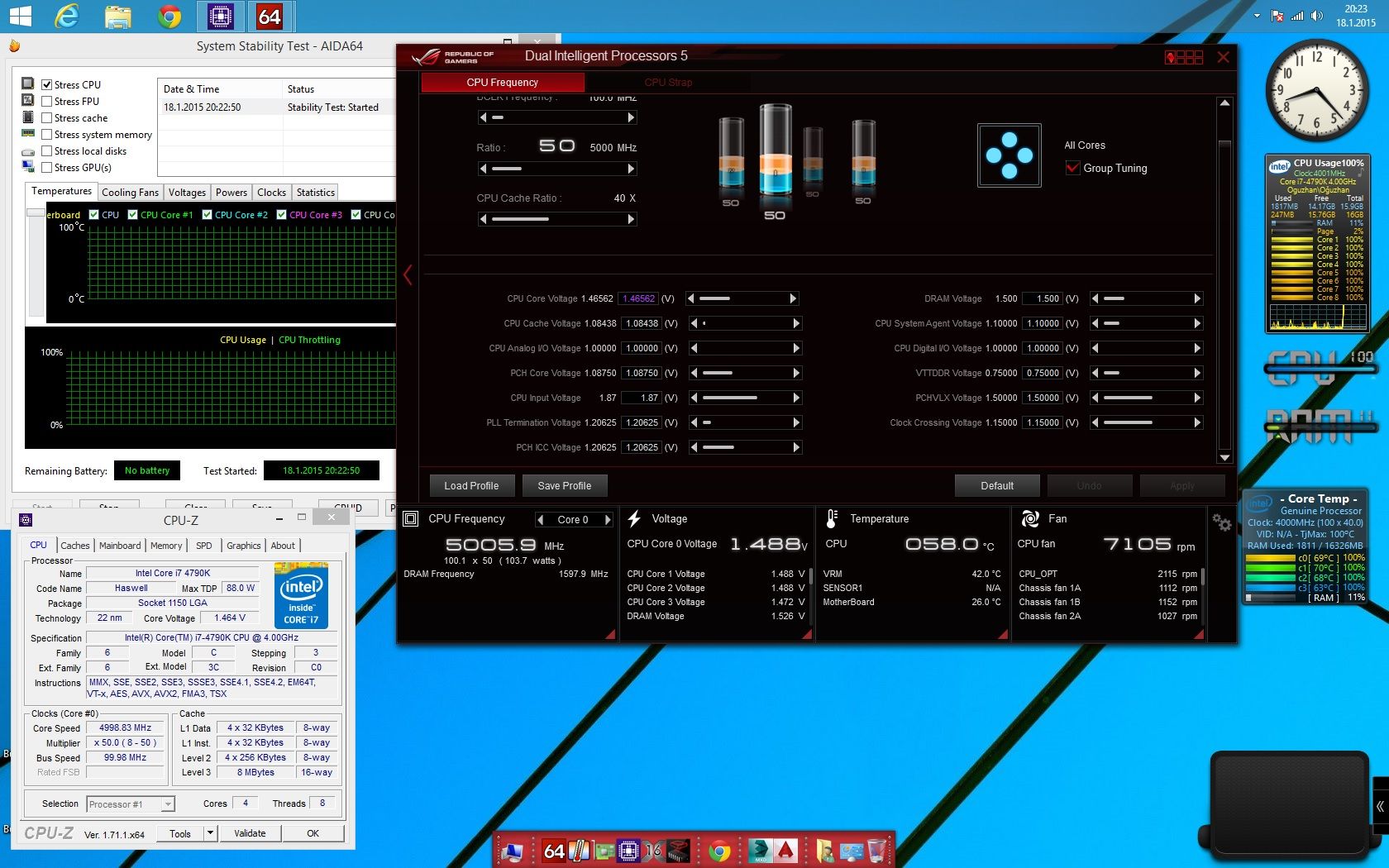
Task: Toggle CPU Core #2 temperature graph checkbox
Action: (x=207, y=214)
